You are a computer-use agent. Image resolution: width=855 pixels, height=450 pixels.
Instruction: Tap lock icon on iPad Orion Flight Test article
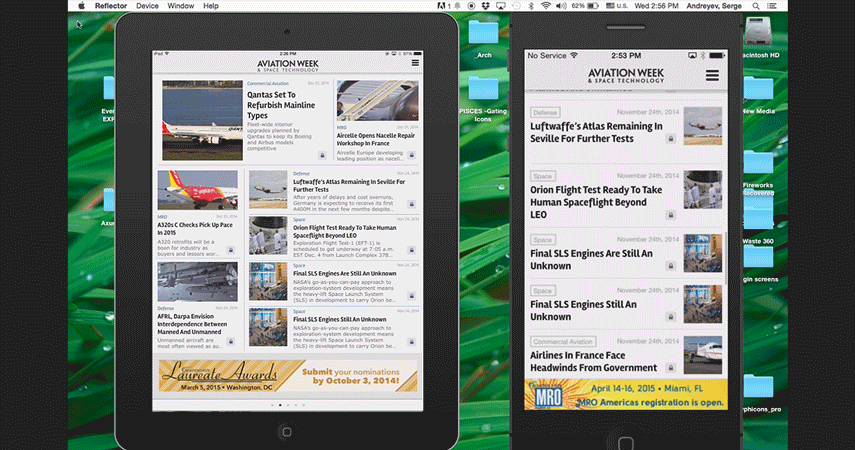coord(412,250)
